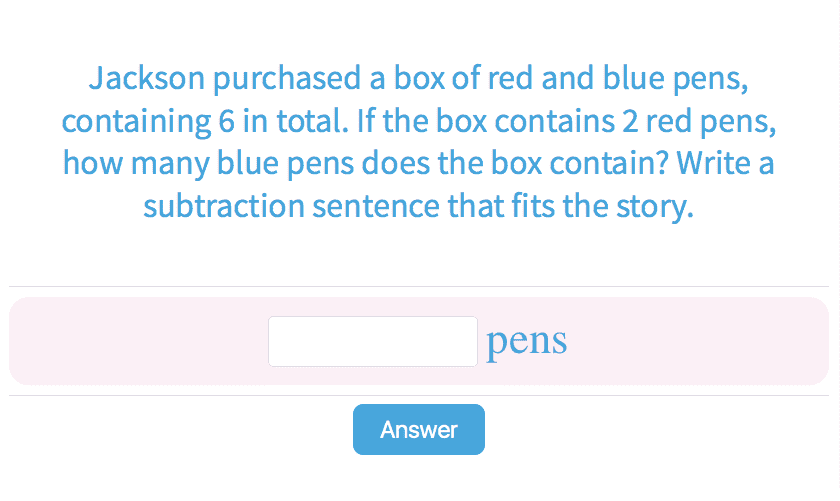This screenshot has height=501, width=840.
Task: Click the pink answer panel right of 'pens'
Action: coord(700,342)
